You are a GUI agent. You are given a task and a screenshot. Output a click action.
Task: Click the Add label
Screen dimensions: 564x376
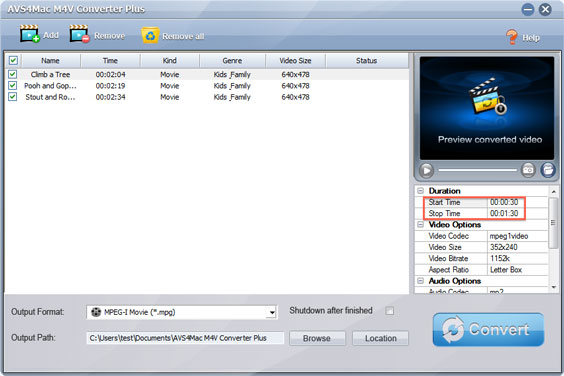click(51, 35)
